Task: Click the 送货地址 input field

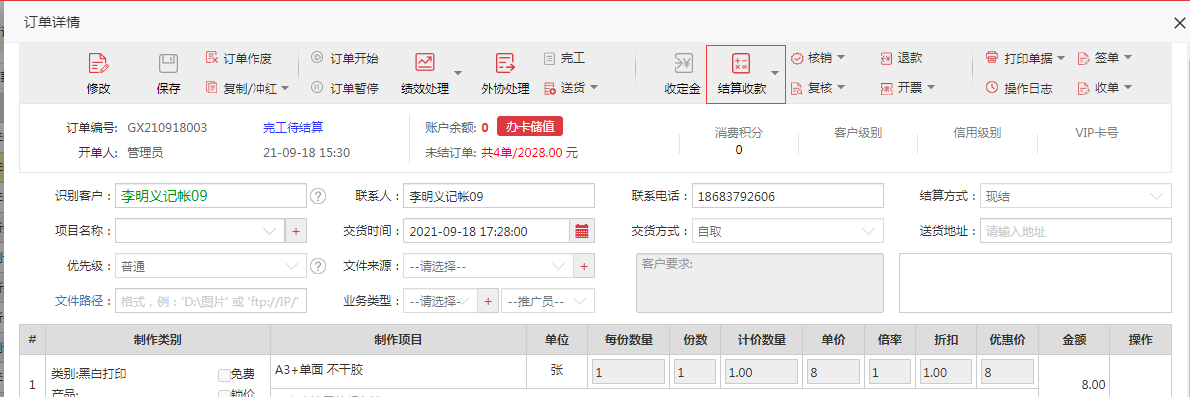Action: (1075, 231)
